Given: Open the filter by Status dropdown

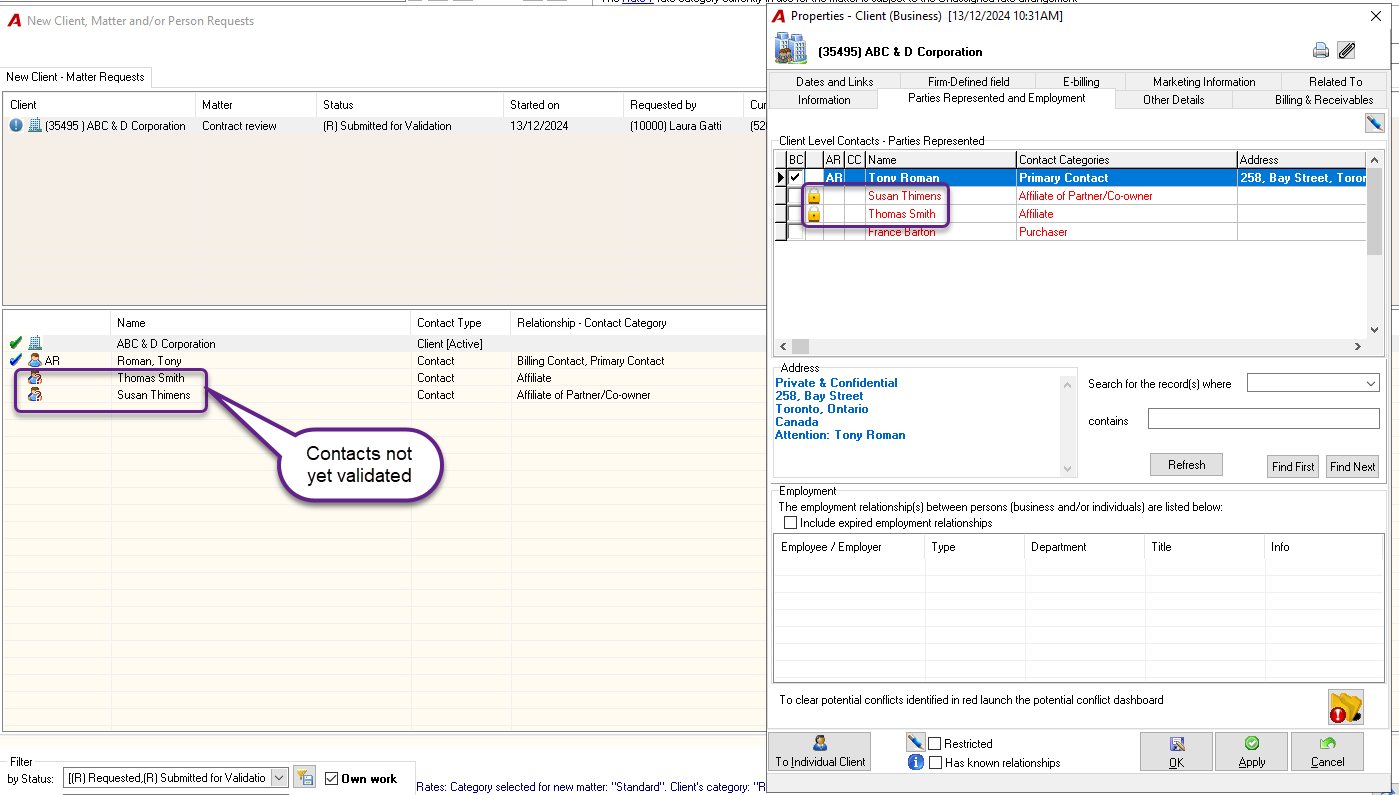Looking at the screenshot, I should pos(279,777).
